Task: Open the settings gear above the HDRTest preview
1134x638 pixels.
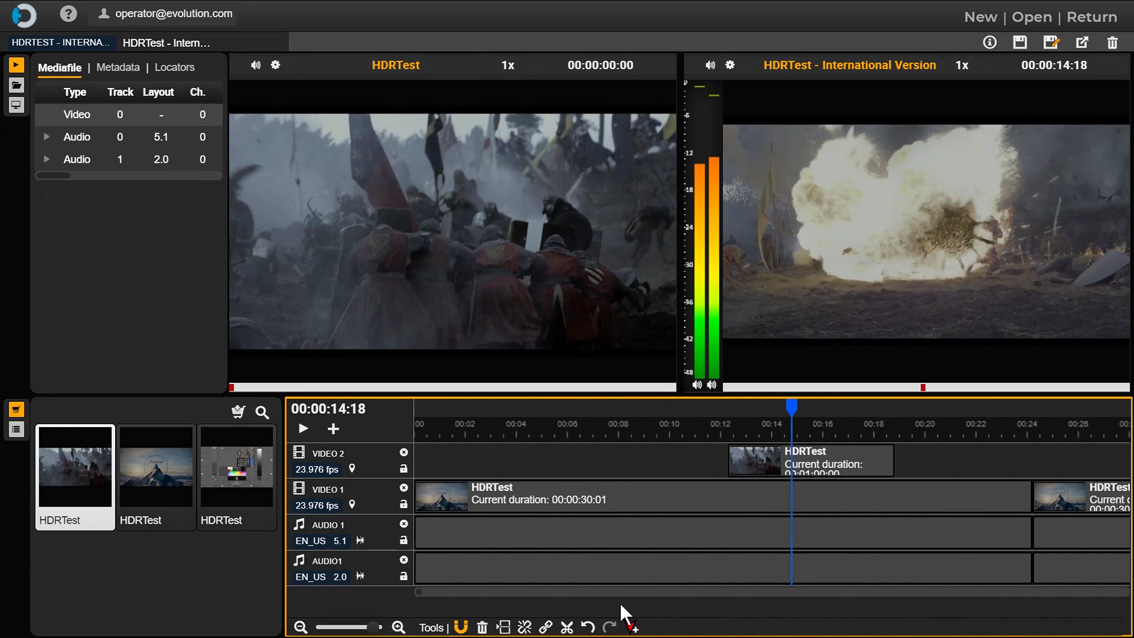Action: (275, 65)
